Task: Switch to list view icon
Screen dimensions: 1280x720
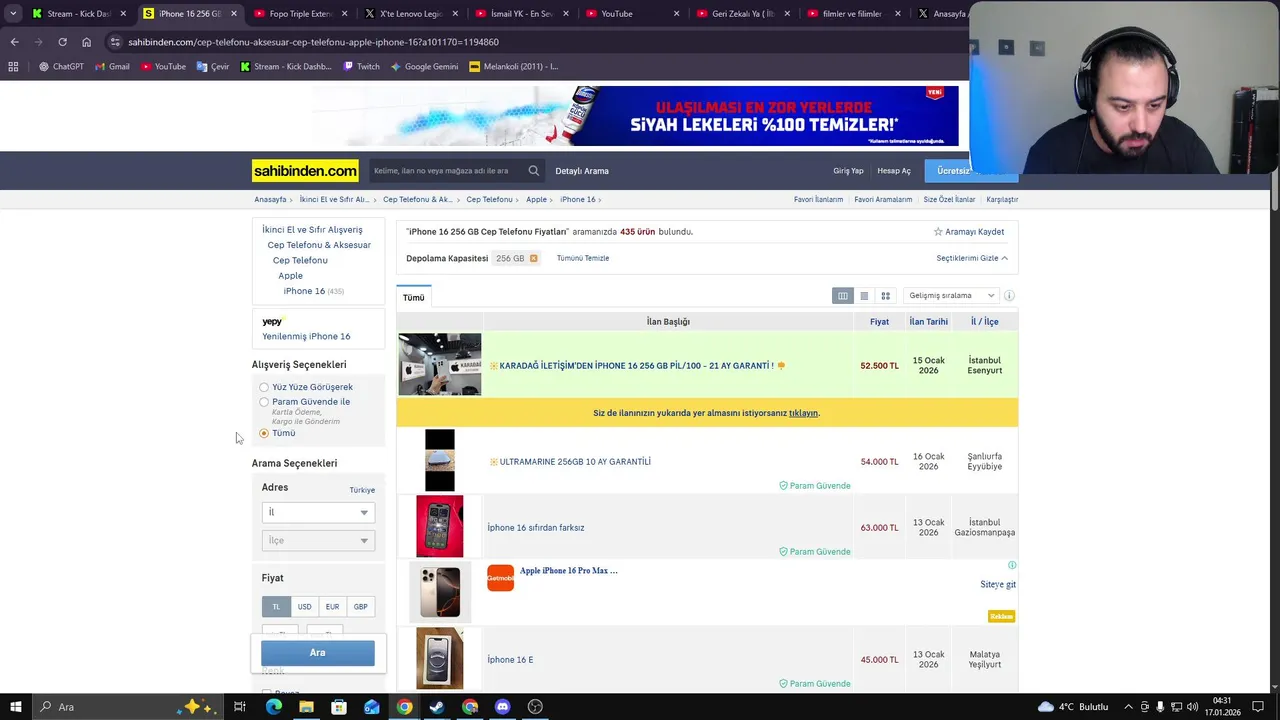Action: click(864, 296)
